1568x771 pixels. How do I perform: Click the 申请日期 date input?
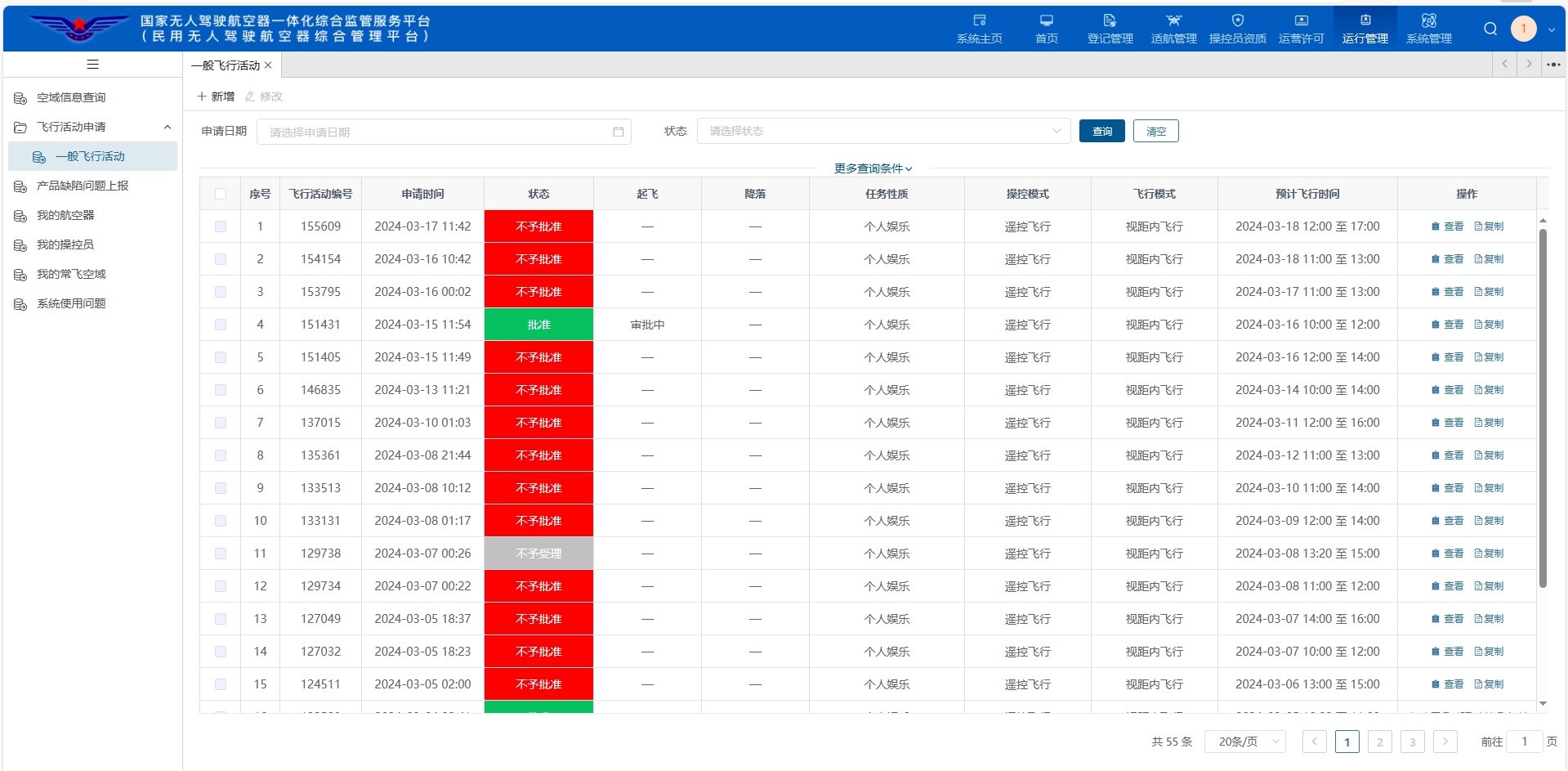(444, 132)
